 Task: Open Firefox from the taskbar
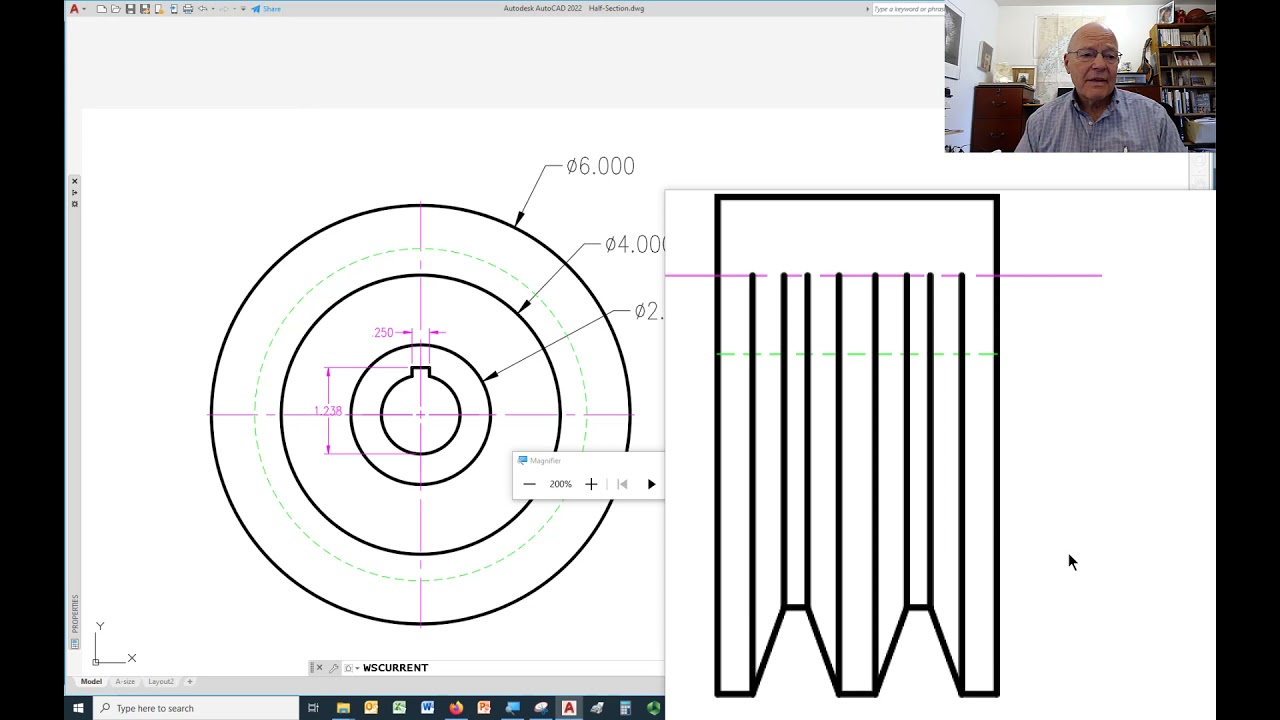(x=456, y=708)
